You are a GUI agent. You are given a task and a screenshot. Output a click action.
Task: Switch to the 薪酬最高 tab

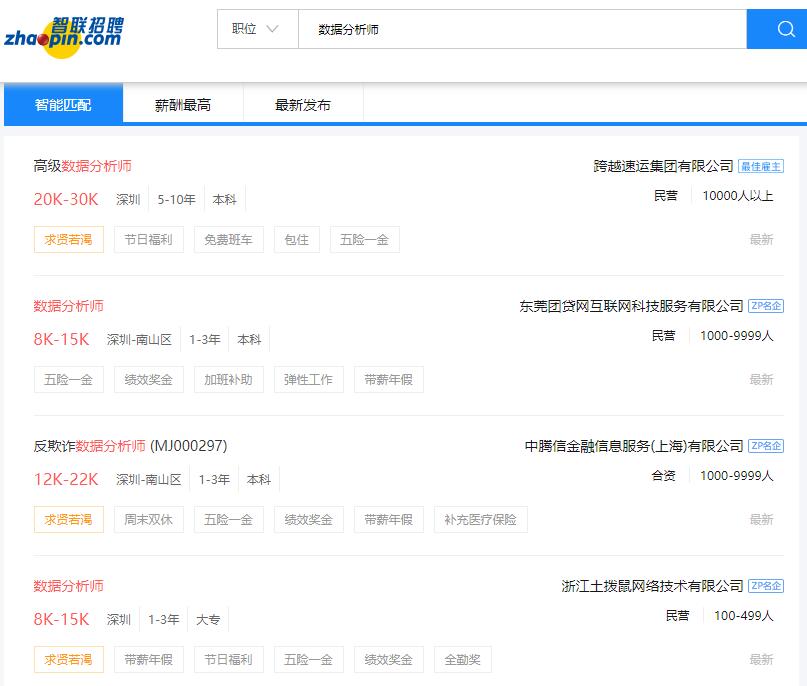[183, 104]
